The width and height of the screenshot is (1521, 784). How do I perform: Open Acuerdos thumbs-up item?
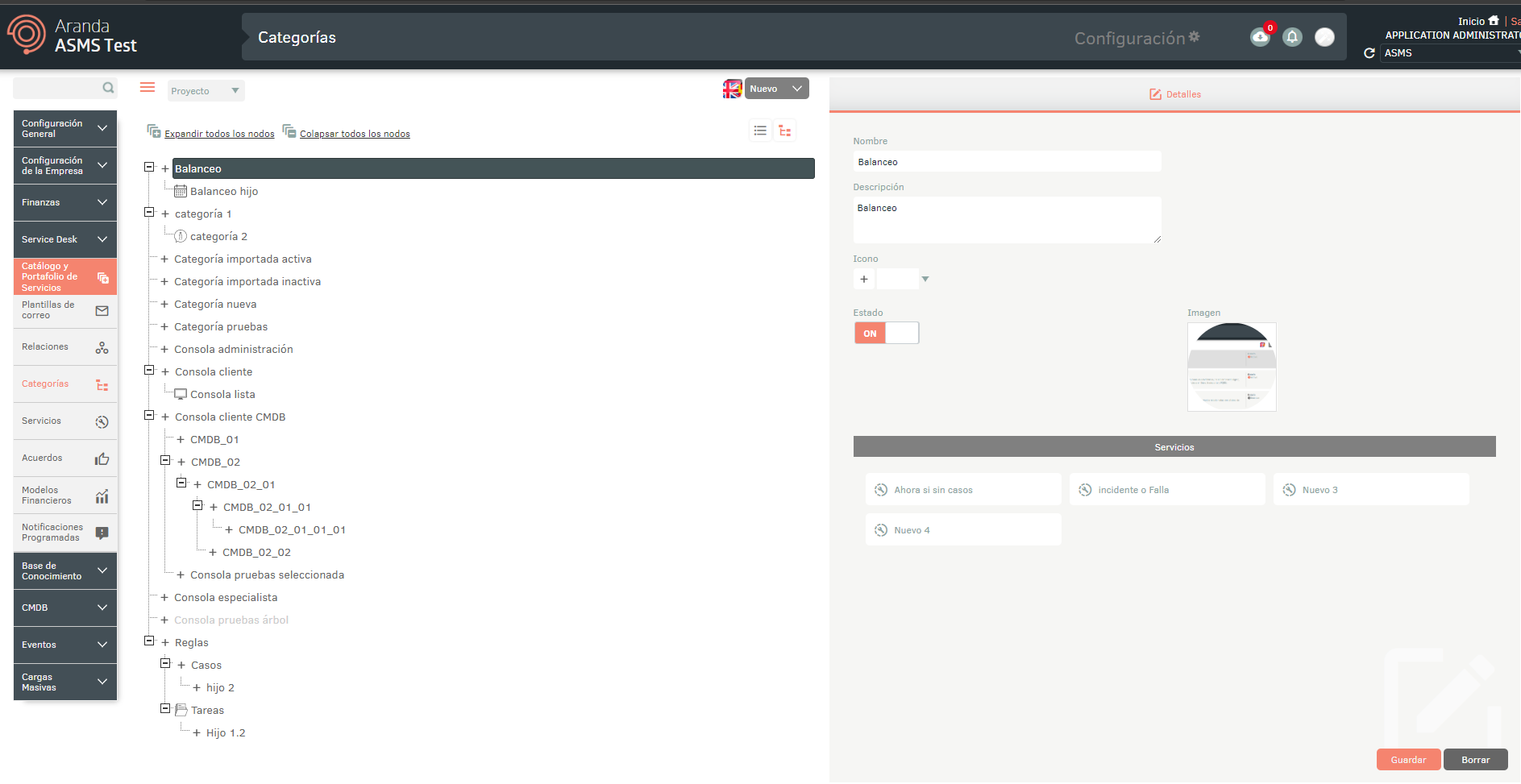[x=65, y=458]
